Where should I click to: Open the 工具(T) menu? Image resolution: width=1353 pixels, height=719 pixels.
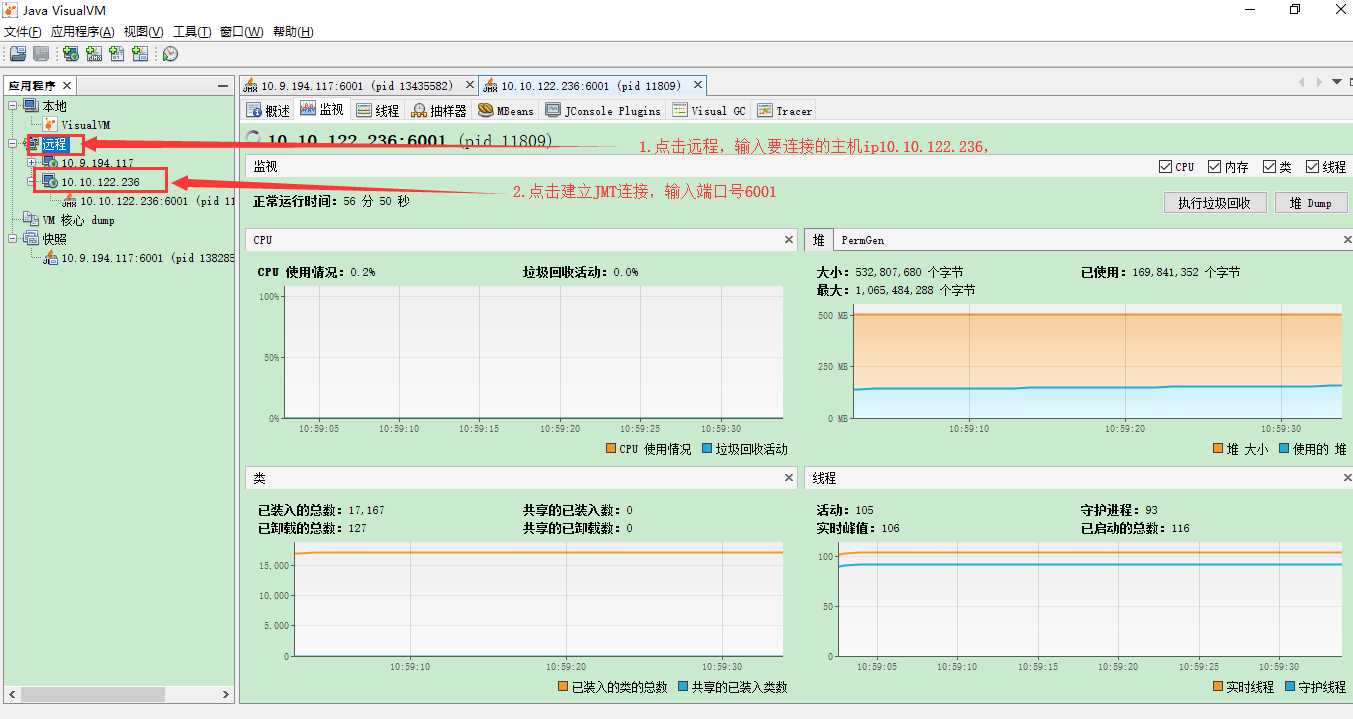click(191, 32)
